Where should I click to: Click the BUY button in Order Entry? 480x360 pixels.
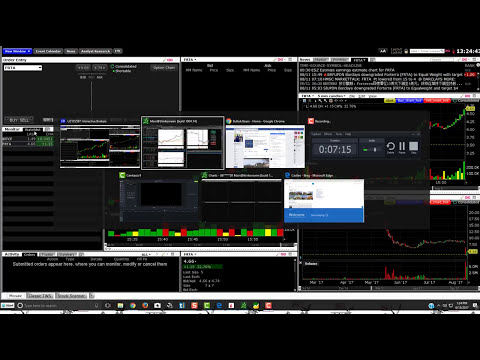pyautogui.click(x=14, y=120)
